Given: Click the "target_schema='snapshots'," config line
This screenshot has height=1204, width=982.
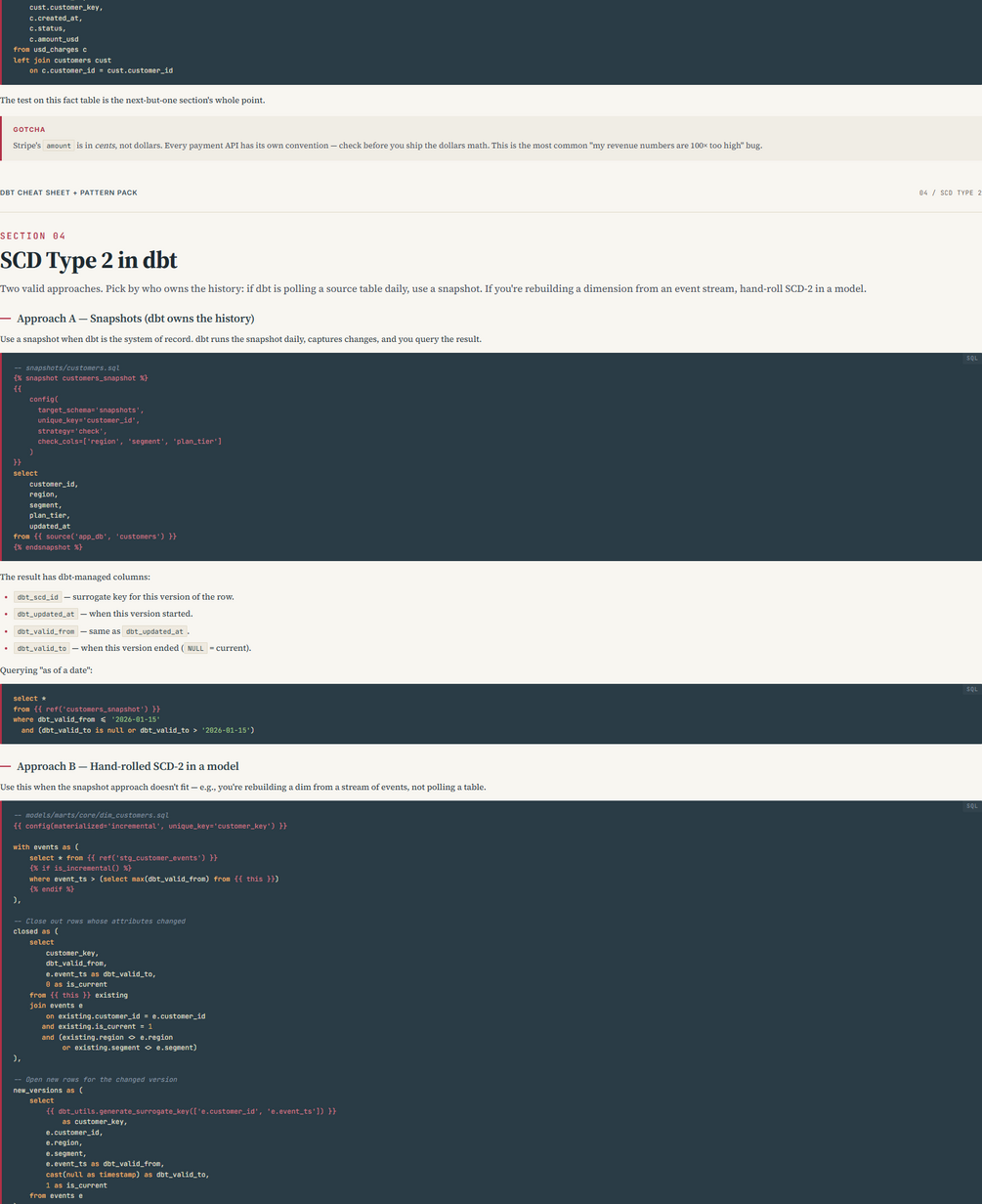Looking at the screenshot, I should click(x=91, y=409).
